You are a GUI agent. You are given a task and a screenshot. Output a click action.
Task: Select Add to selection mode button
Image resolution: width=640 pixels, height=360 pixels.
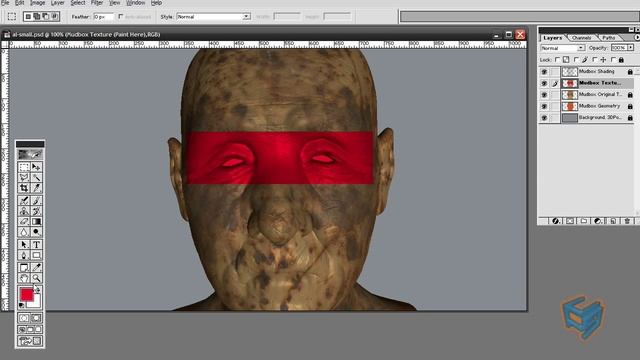point(37,16)
